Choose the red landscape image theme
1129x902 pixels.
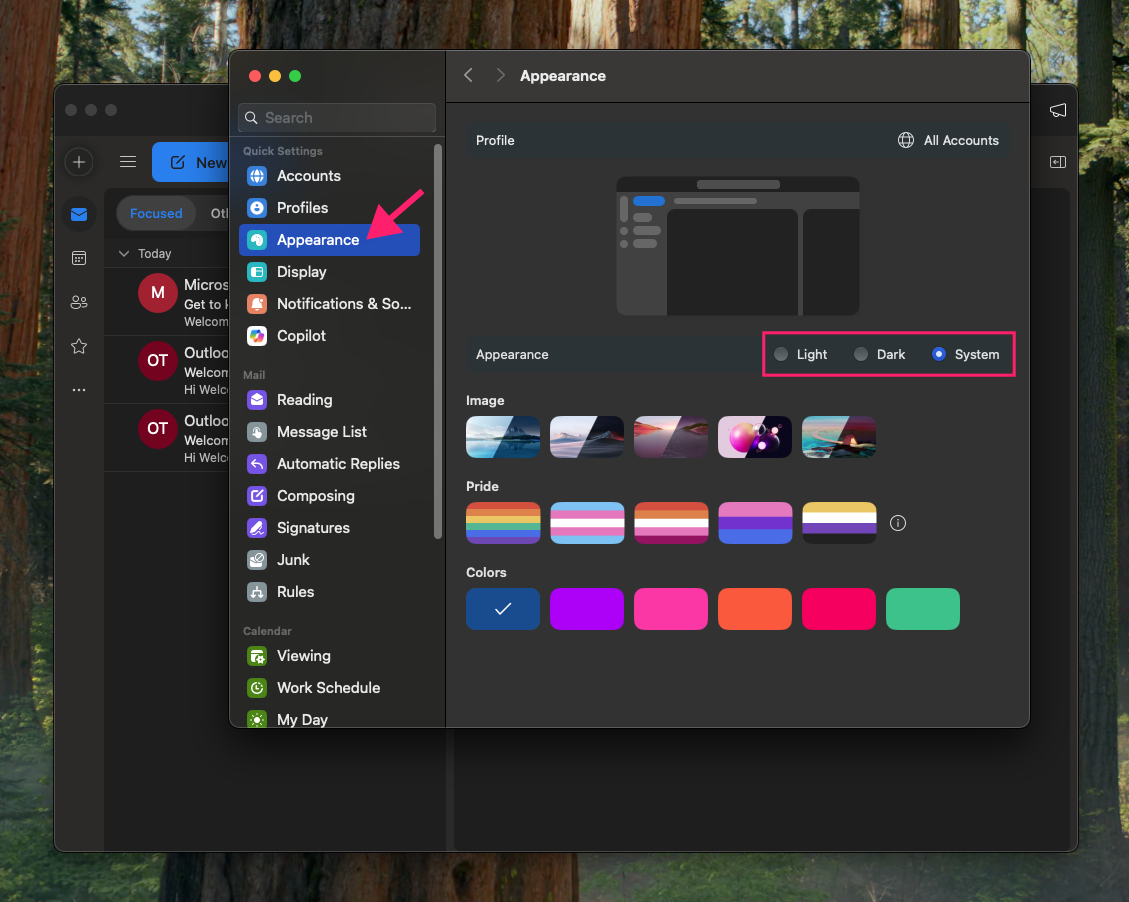(671, 437)
